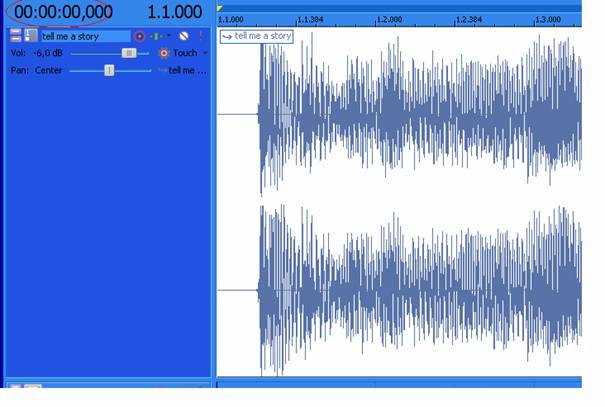
Task: Click the 1.1.000 measure and beat display
Action: point(174,12)
